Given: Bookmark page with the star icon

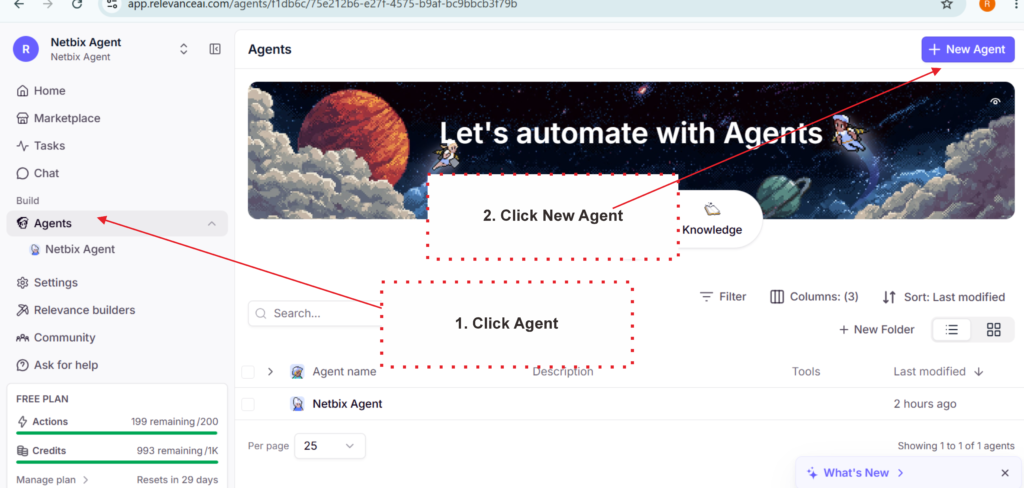Looking at the screenshot, I should point(946,5).
